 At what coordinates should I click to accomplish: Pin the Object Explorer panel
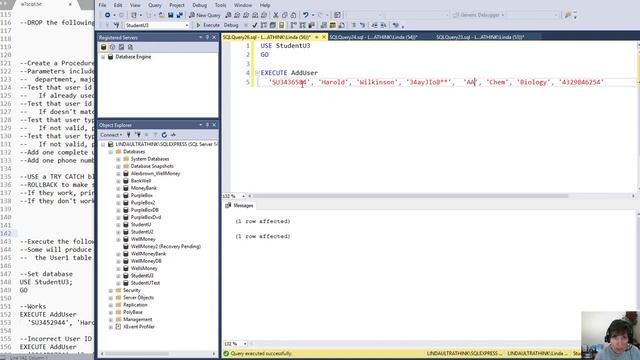coord(207,125)
